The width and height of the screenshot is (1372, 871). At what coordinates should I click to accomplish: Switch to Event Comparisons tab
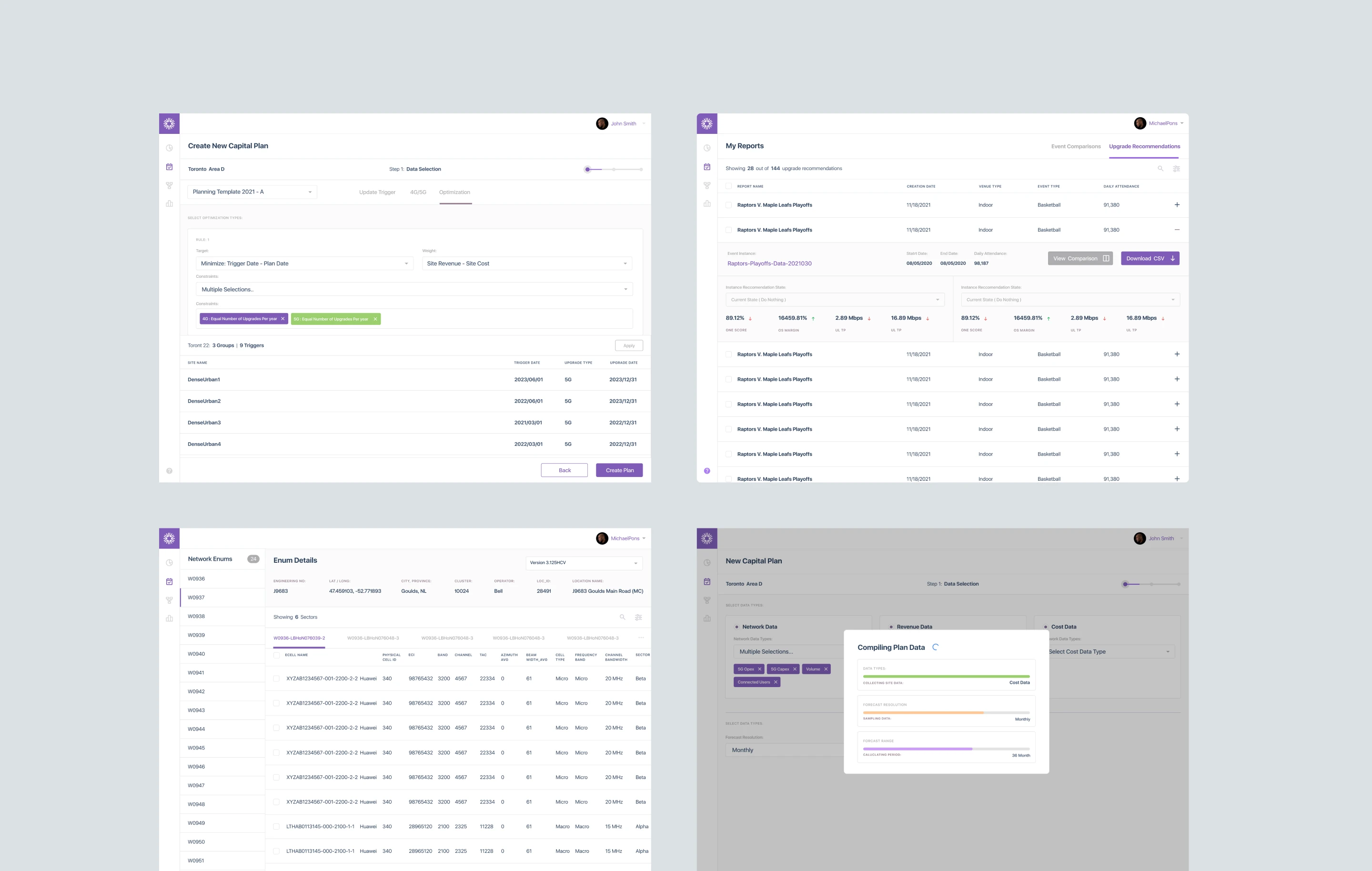(1075, 146)
